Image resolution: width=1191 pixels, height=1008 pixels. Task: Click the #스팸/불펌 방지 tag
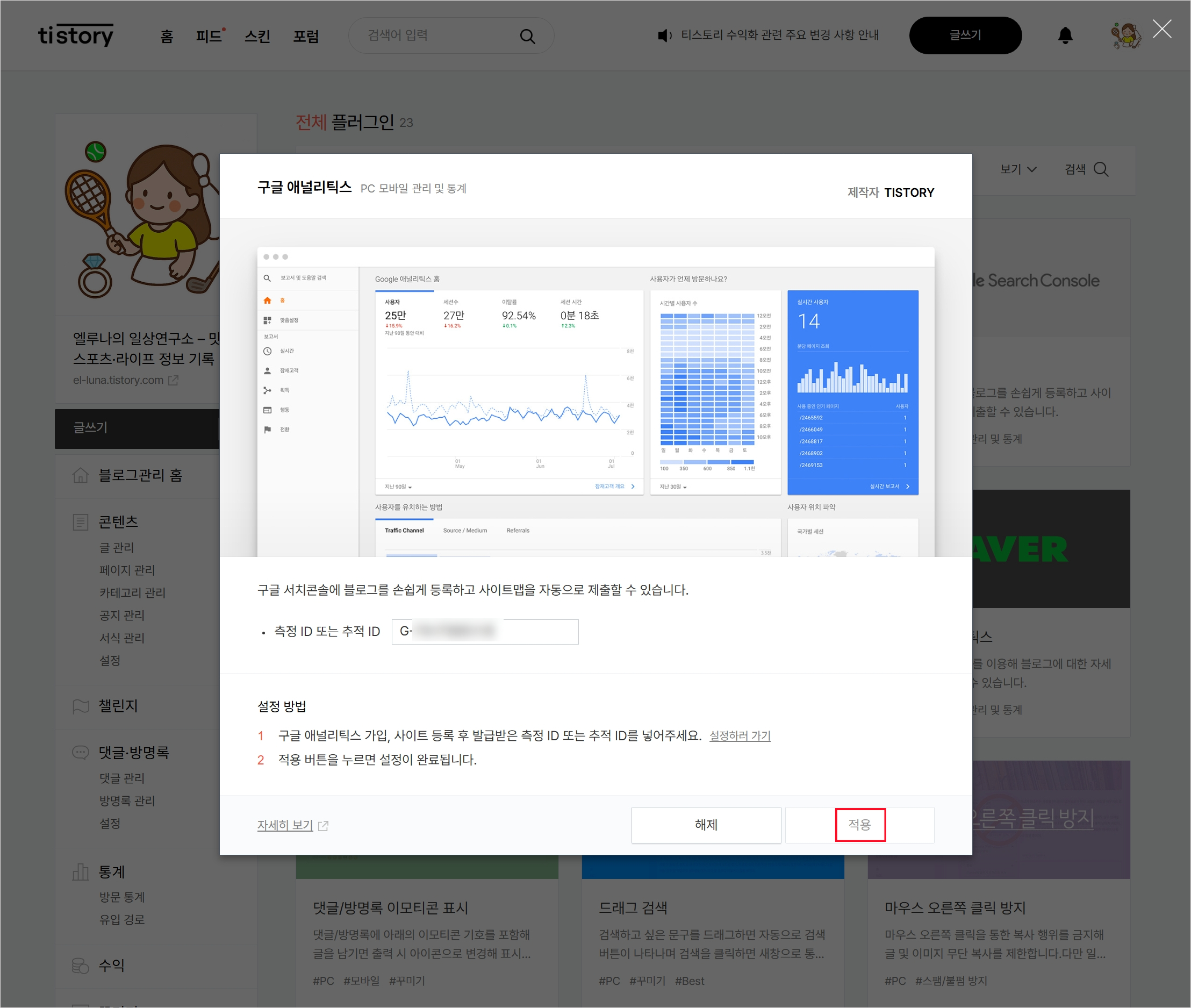tap(951, 981)
